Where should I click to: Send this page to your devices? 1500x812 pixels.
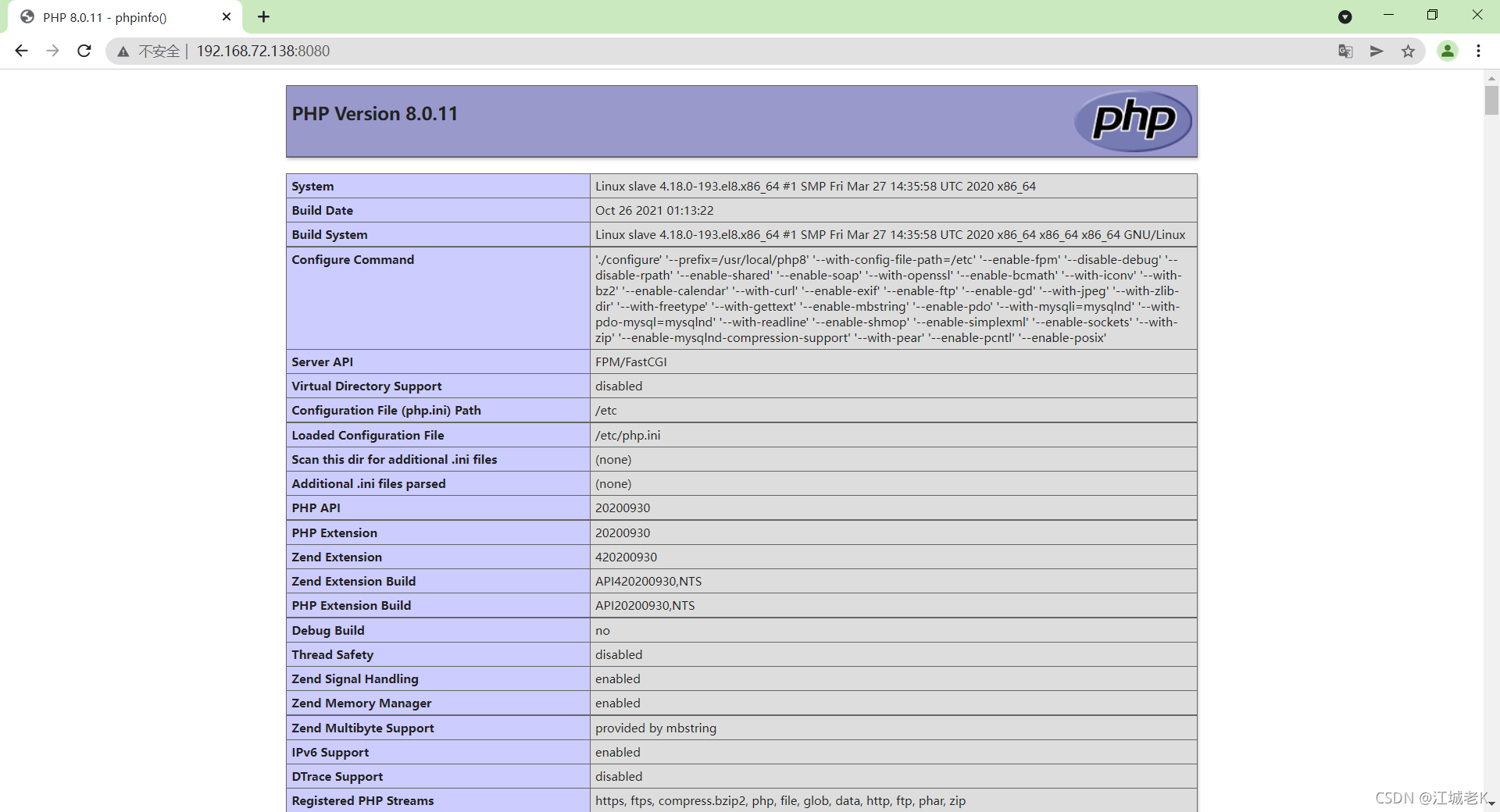click(x=1377, y=51)
